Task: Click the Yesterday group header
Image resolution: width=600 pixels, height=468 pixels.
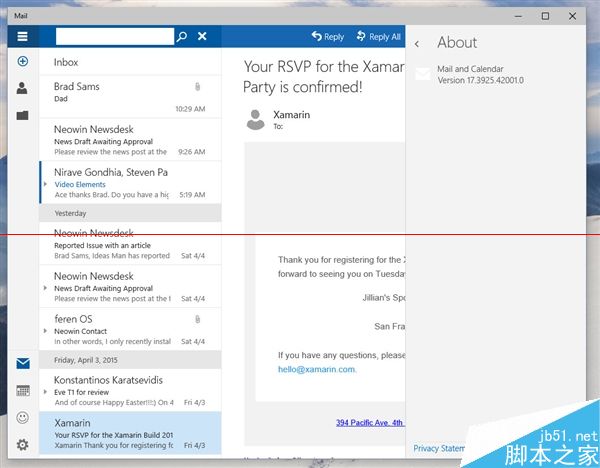Action: [130, 213]
